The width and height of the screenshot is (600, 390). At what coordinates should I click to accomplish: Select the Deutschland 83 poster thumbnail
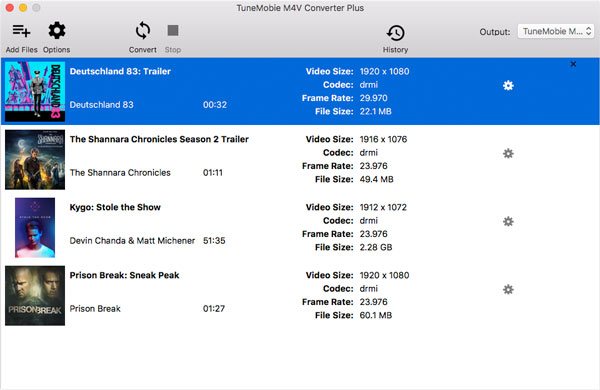coord(35,91)
